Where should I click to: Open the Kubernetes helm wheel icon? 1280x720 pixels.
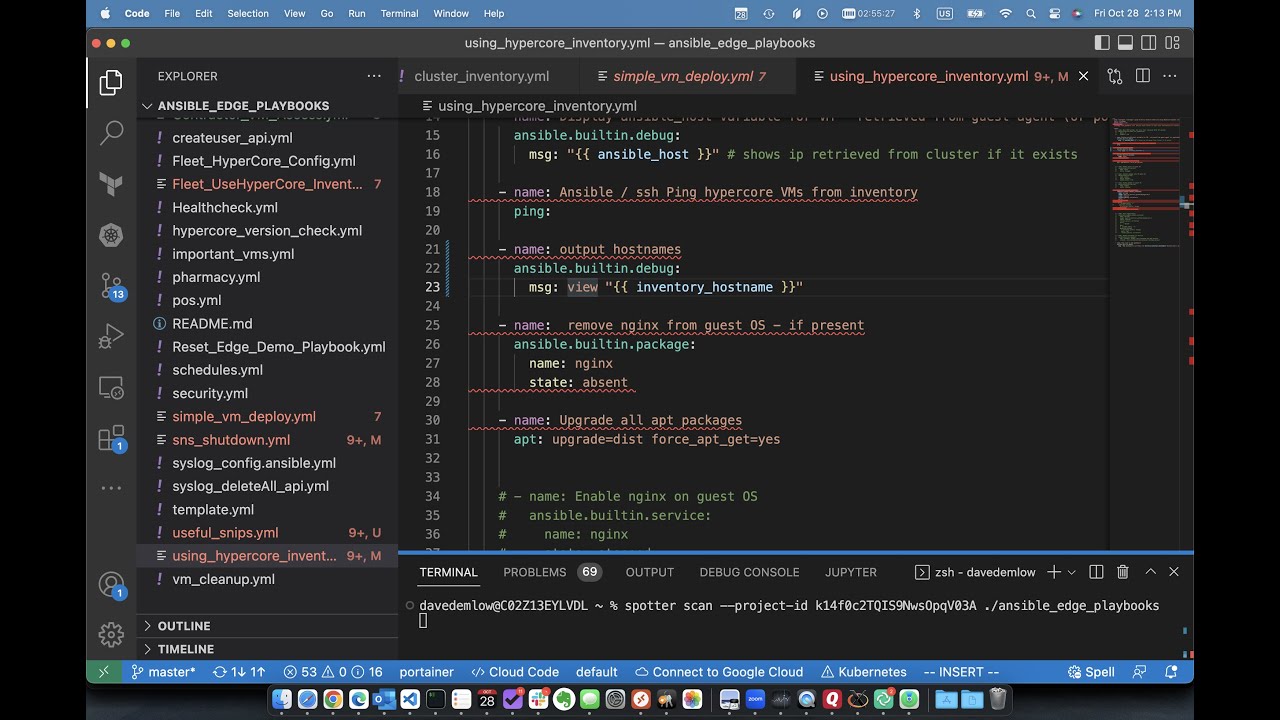(x=111, y=236)
